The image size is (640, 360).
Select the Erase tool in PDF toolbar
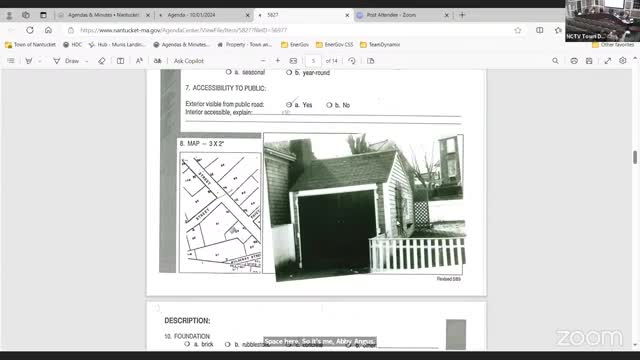[x=102, y=61]
